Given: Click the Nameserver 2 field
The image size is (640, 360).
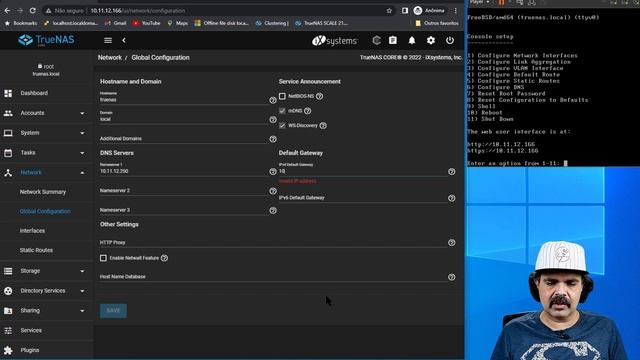Looking at the screenshot, I should 183,191.
